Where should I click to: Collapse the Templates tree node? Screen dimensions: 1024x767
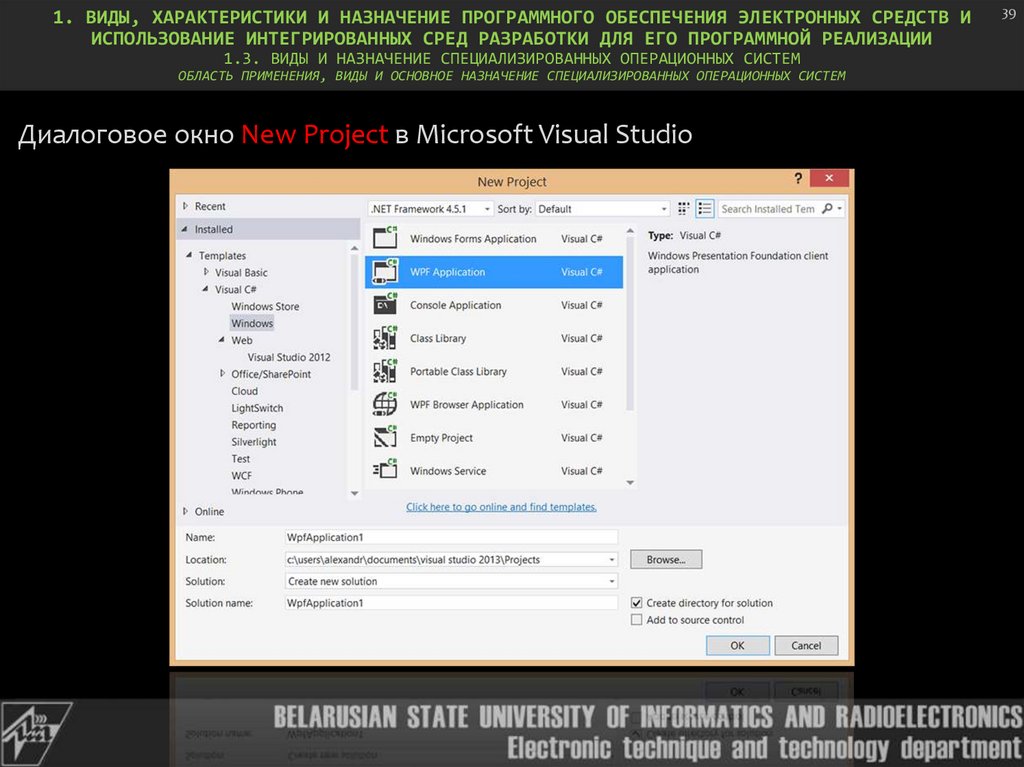pos(189,255)
